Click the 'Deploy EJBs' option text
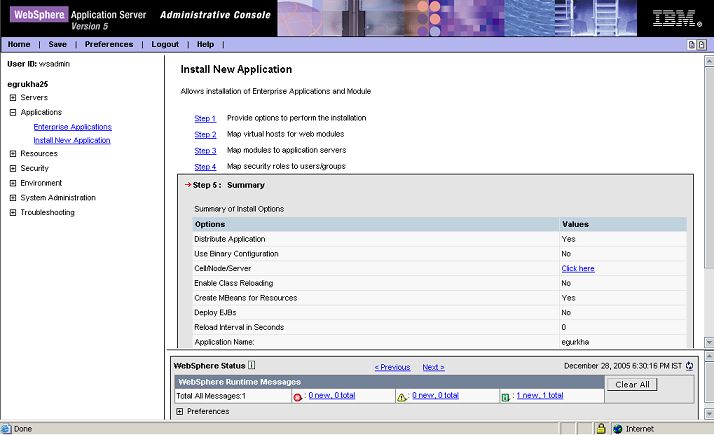The image size is (714, 435). click(x=215, y=312)
